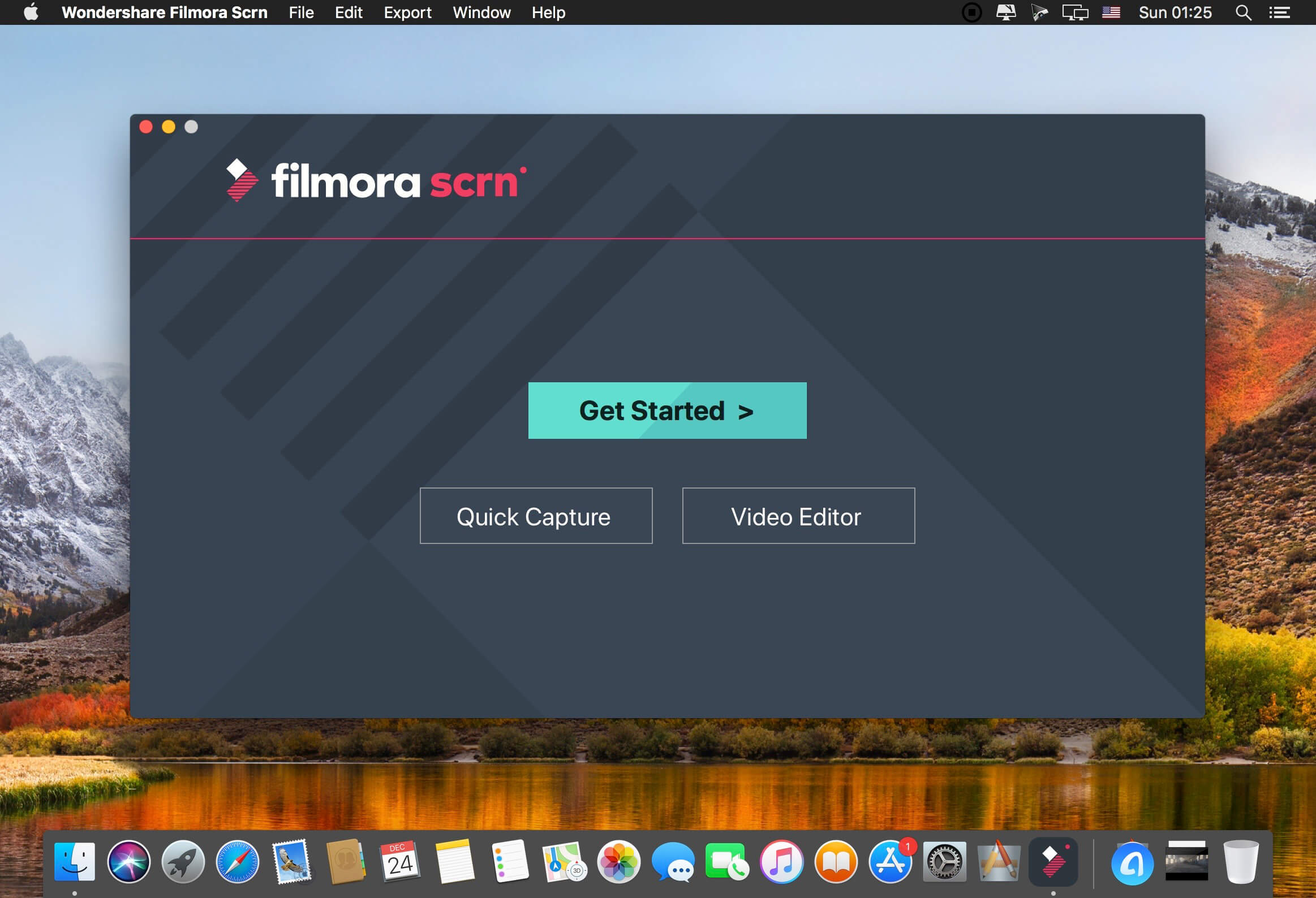Click the filmora scrn logo
This screenshot has width=1316, height=898.
[376, 180]
